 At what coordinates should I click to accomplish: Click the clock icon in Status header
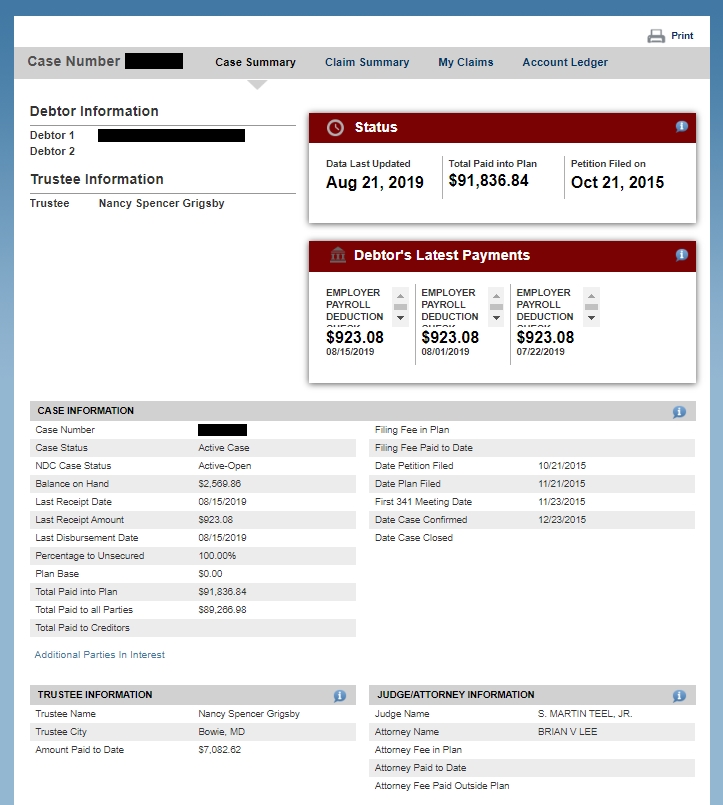point(335,128)
